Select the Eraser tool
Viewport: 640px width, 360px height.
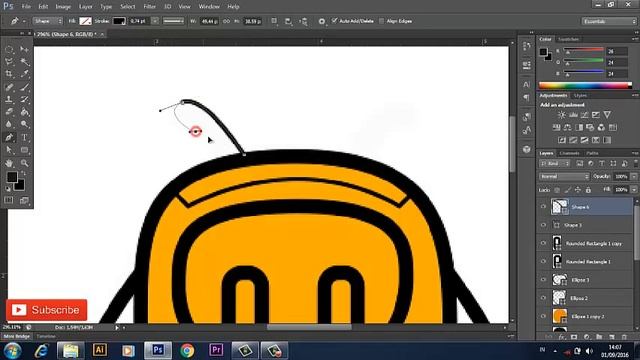[9, 112]
